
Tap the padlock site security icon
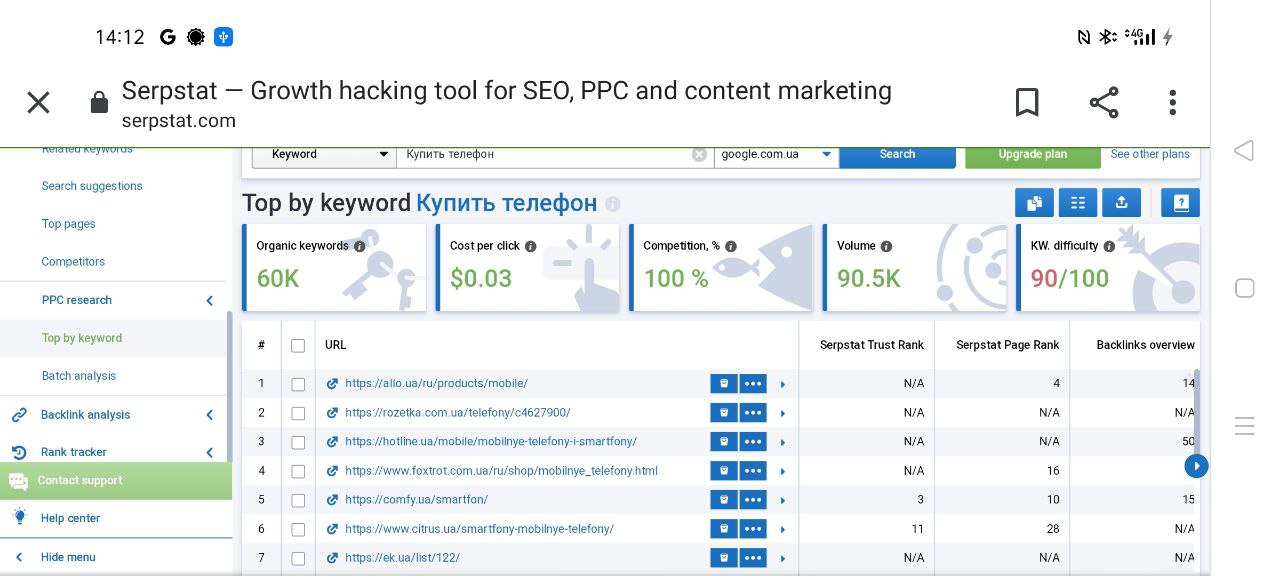[98, 102]
